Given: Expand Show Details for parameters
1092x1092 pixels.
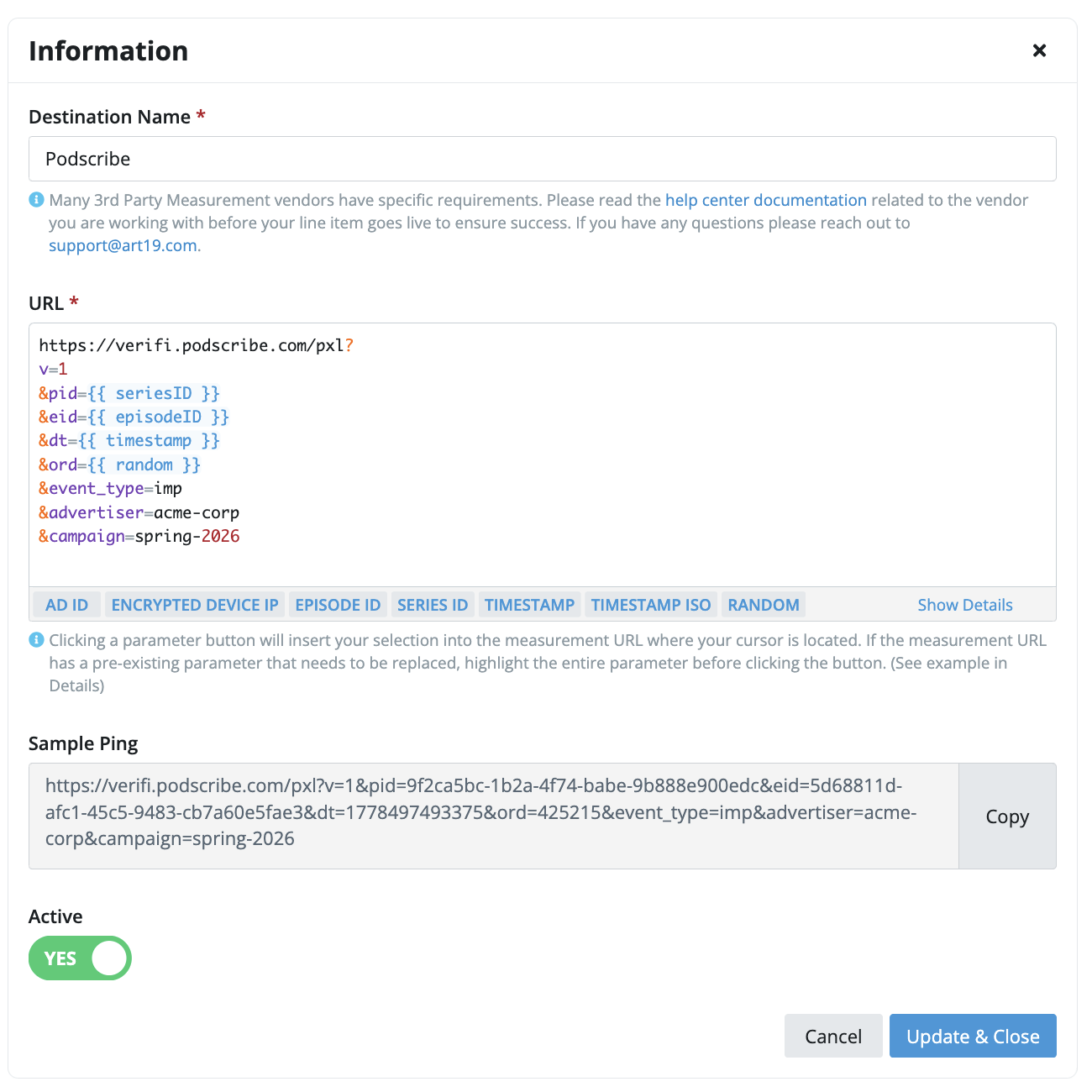Looking at the screenshot, I should pyautogui.click(x=965, y=605).
